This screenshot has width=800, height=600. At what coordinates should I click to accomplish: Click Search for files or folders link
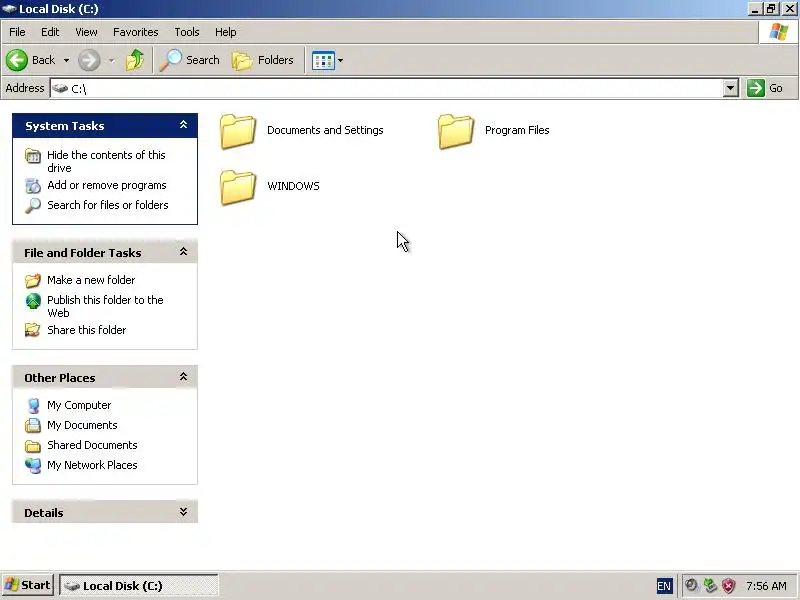point(108,205)
